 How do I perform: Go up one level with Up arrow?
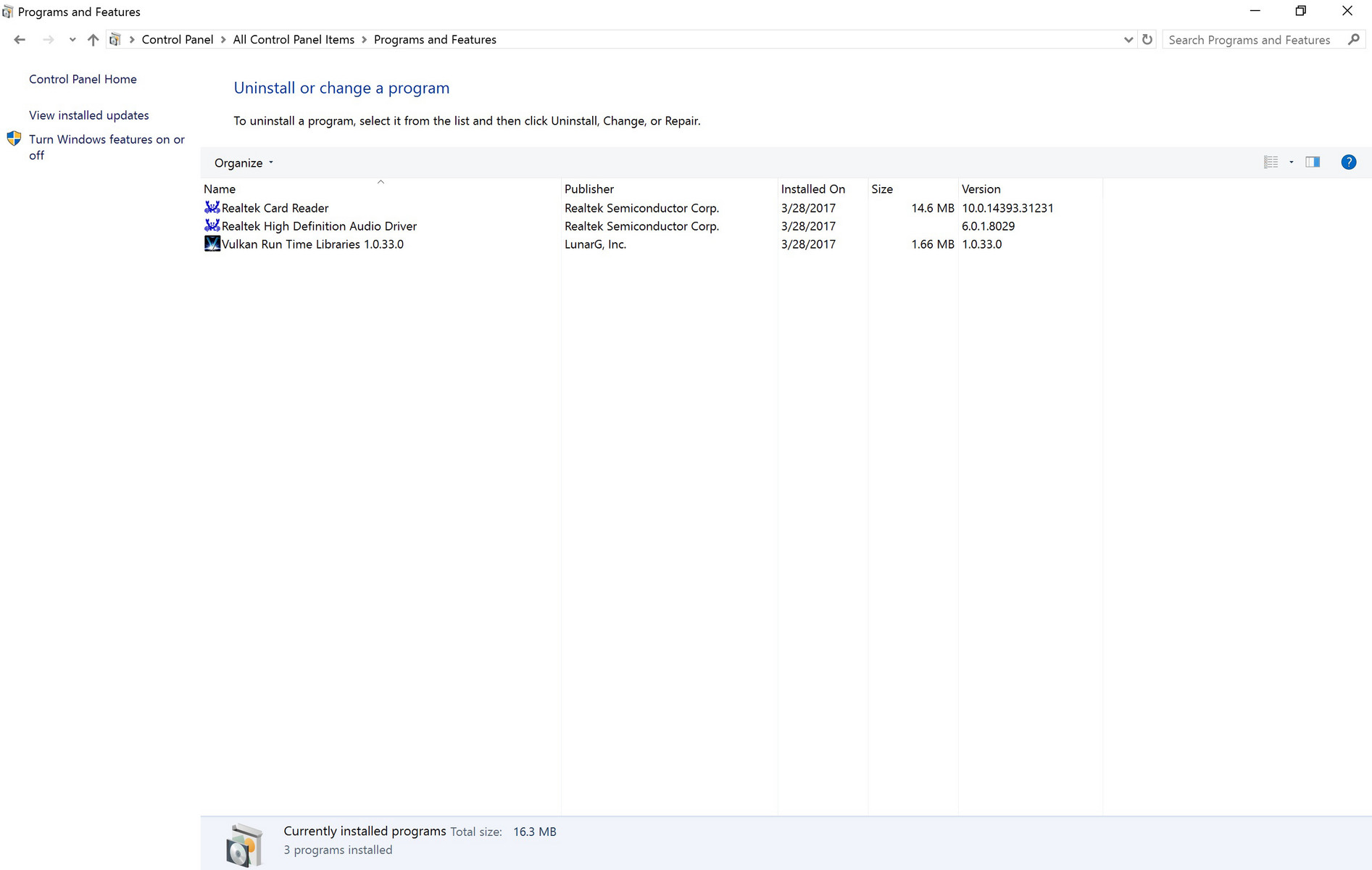coord(93,40)
